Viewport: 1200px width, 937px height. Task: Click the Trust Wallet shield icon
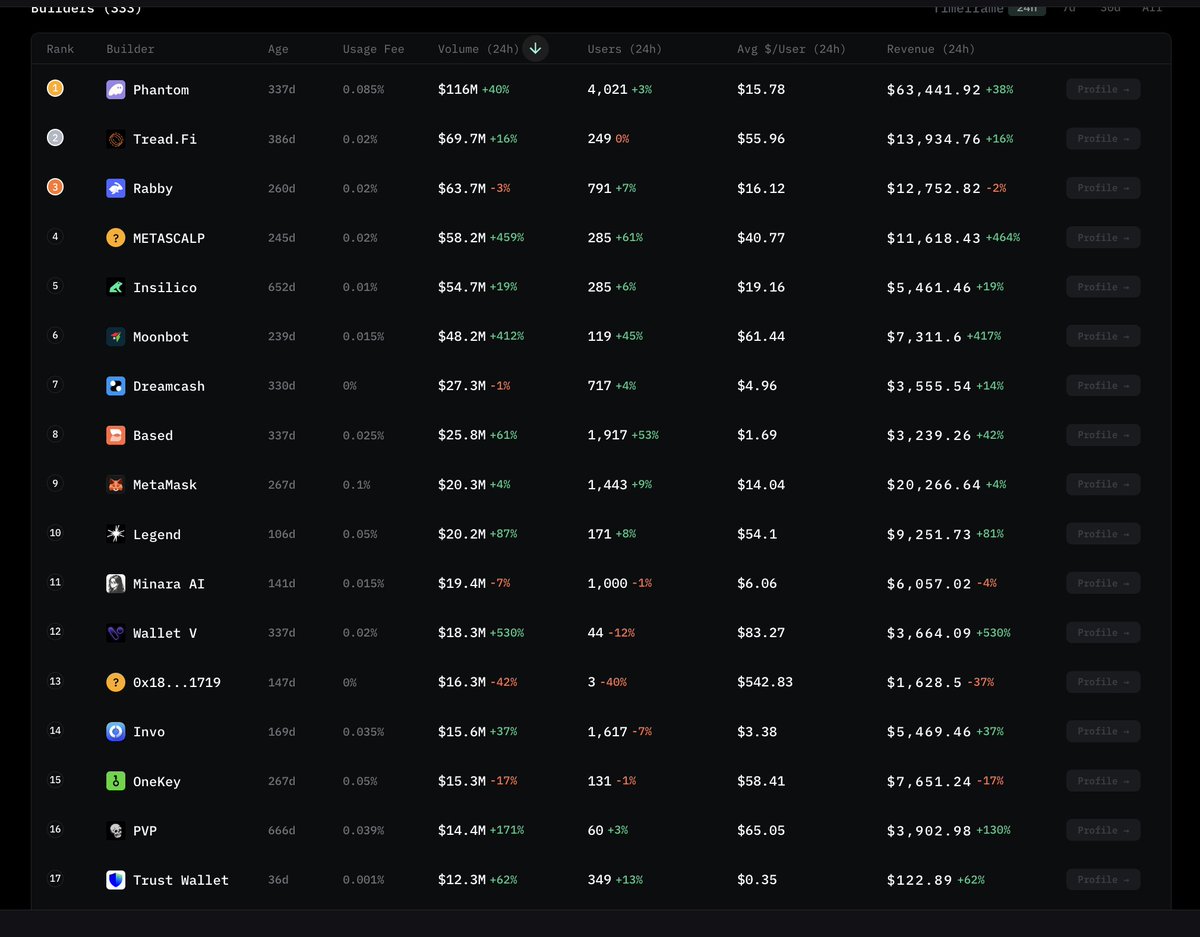coord(116,880)
